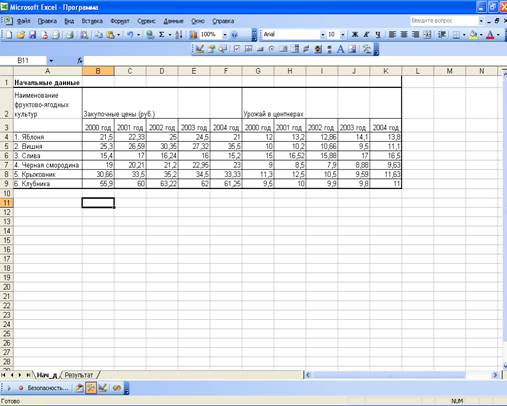Click the AutoSum sigma icon
Image resolution: width=507 pixels, height=406 pixels.
coord(162,35)
